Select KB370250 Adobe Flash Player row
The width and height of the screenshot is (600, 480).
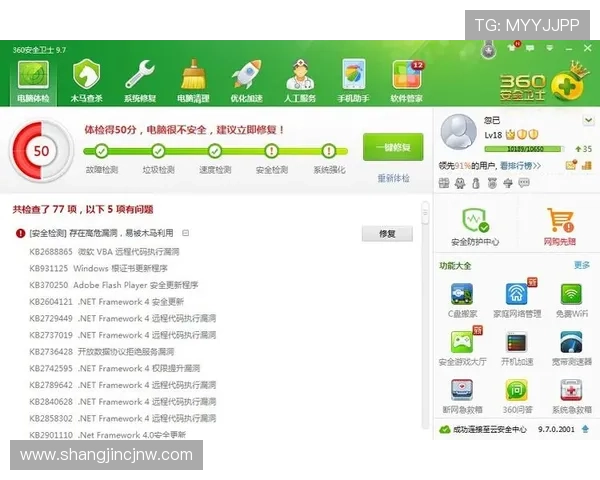(114, 285)
